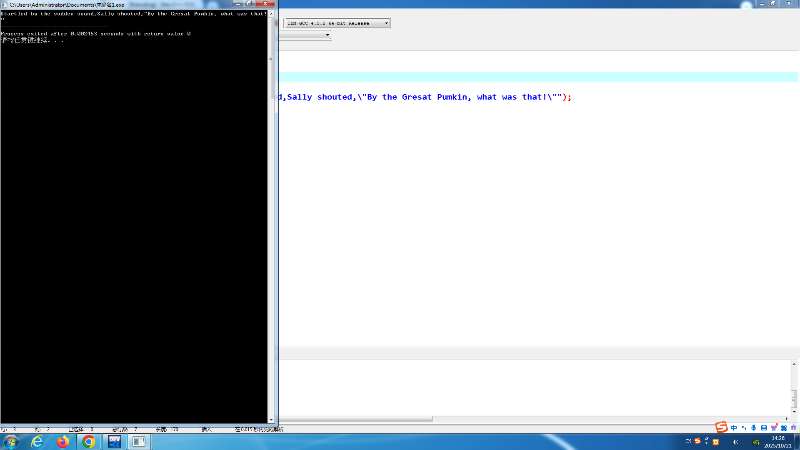Click the highlighted cyan line in editor
The image size is (800, 450).
tap(538, 77)
